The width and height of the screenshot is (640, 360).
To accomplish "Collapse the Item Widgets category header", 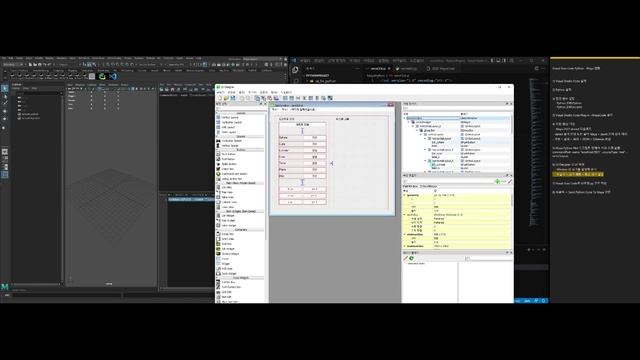I will pos(240,211).
